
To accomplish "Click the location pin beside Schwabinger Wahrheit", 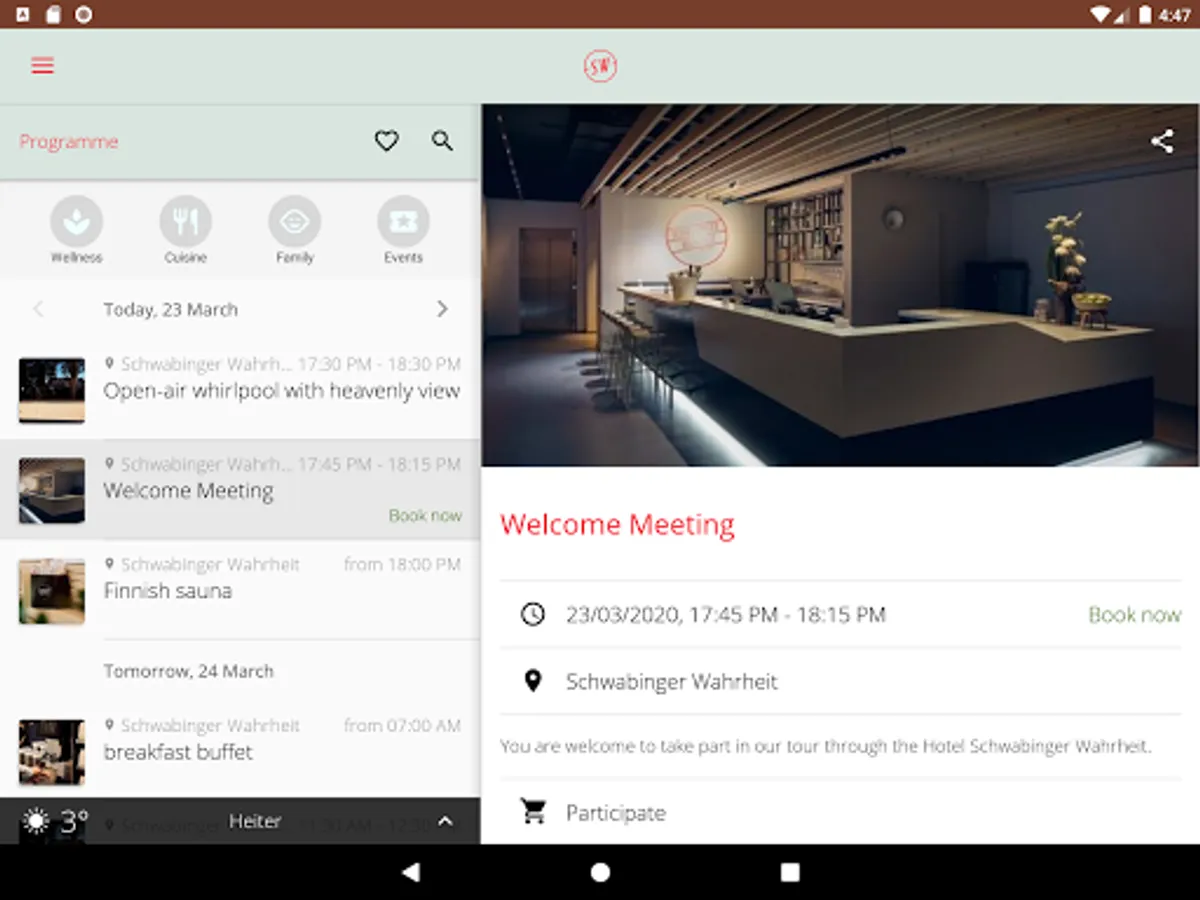I will pos(533,681).
